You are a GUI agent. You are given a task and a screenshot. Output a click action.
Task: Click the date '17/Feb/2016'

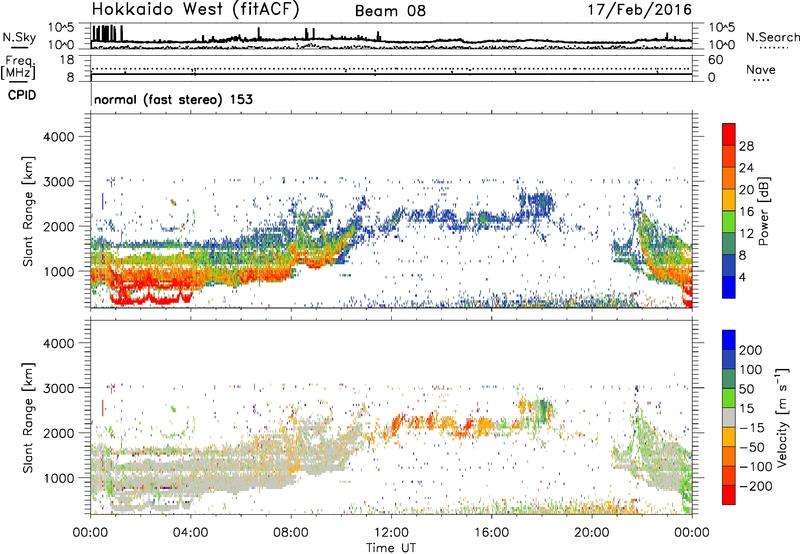pos(640,10)
